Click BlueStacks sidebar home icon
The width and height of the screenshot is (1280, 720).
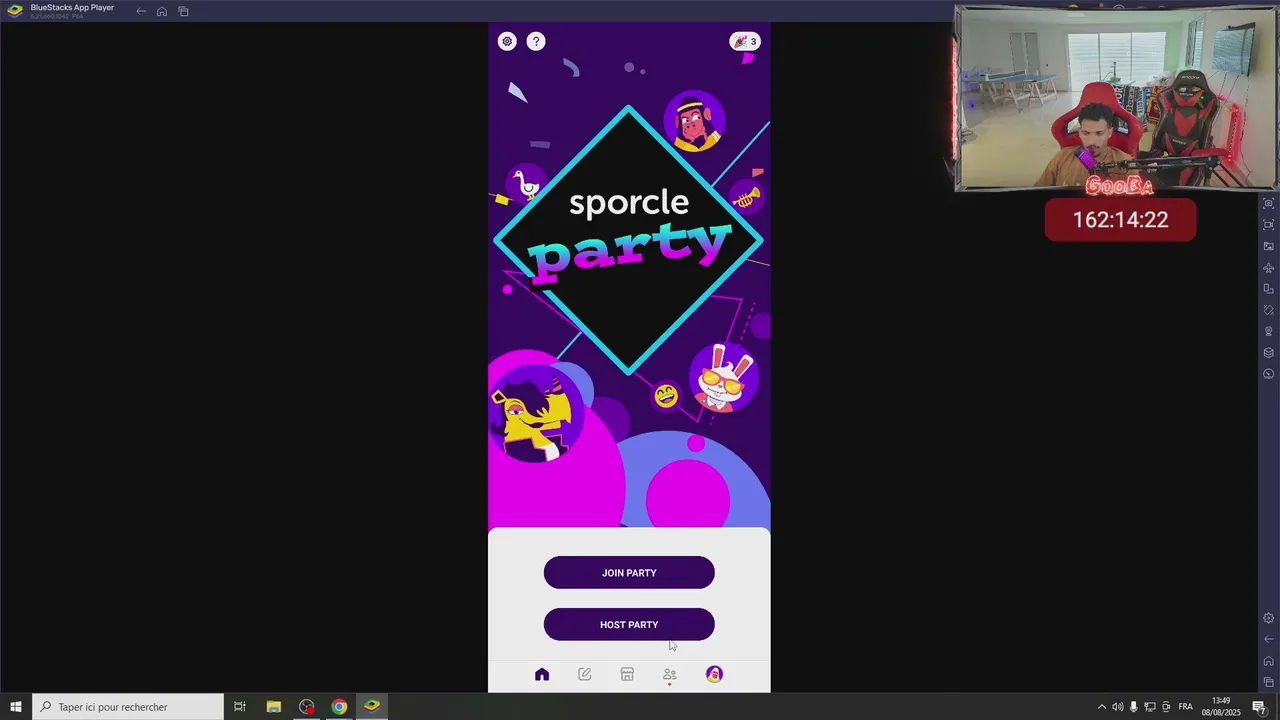point(1269,661)
